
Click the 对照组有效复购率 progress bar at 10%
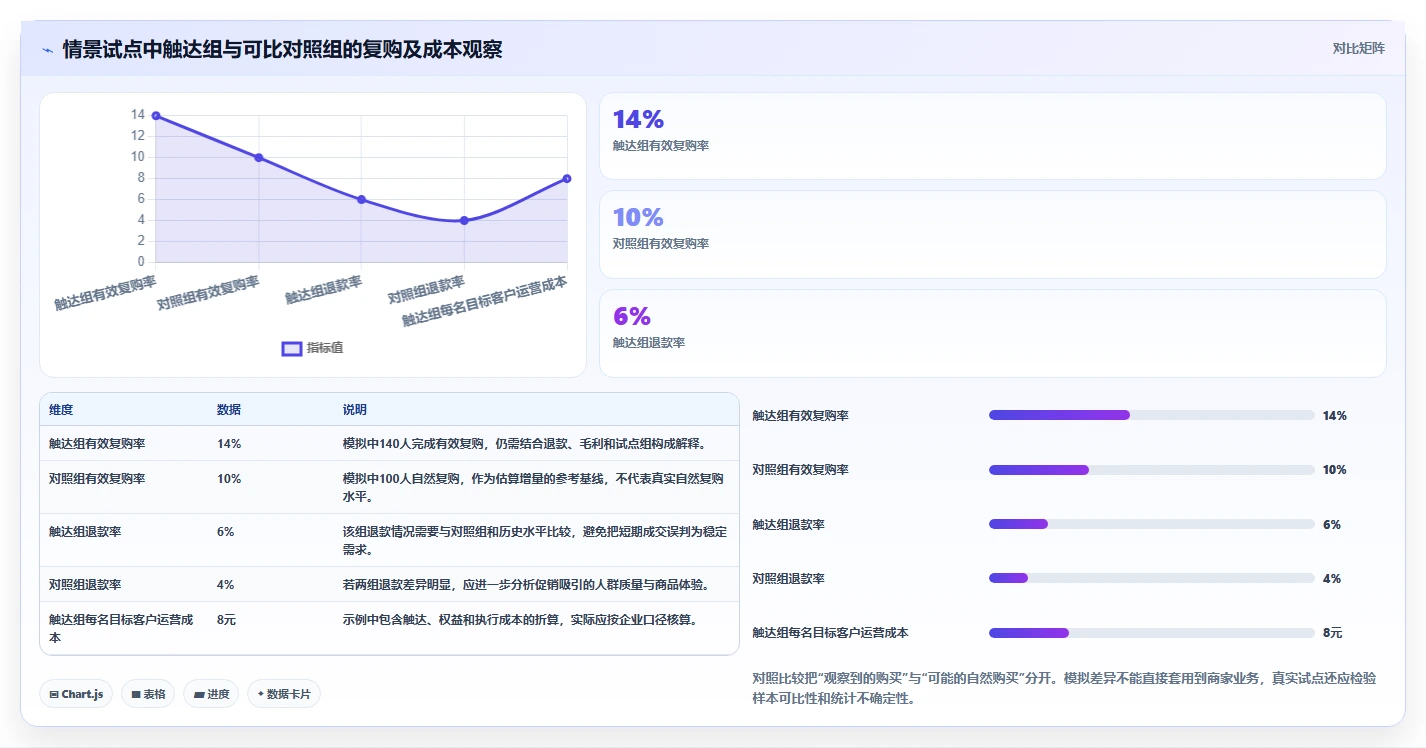coord(1151,470)
